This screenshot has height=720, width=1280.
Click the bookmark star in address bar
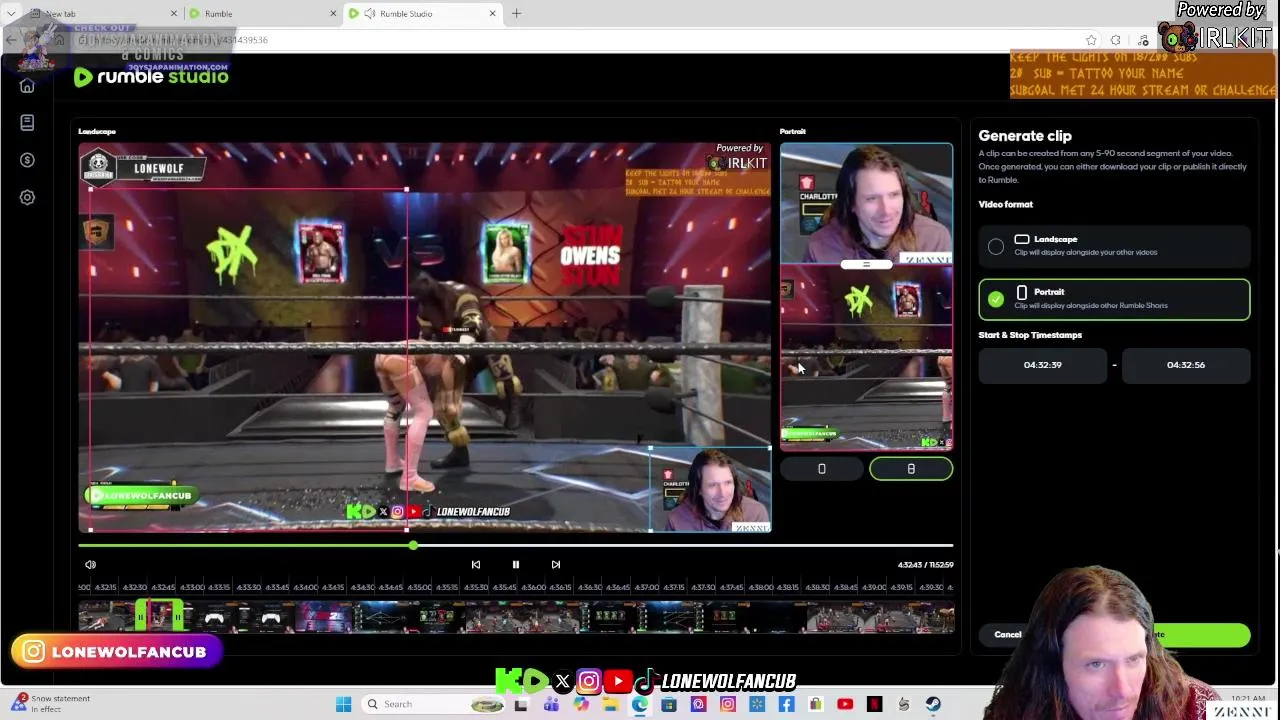pyautogui.click(x=1091, y=40)
